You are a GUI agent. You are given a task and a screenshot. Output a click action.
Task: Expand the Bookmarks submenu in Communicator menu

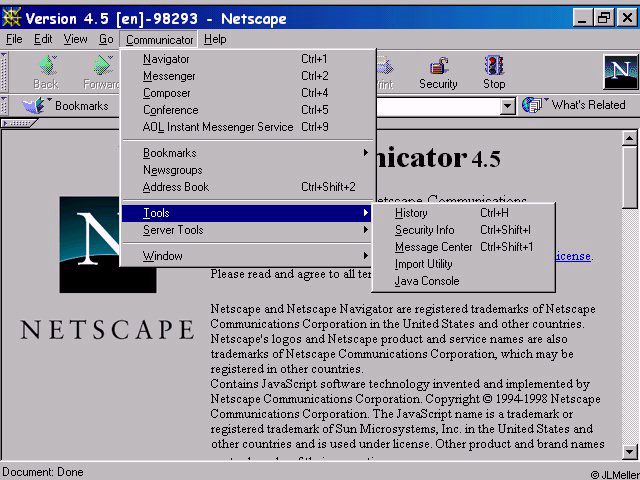click(247, 153)
